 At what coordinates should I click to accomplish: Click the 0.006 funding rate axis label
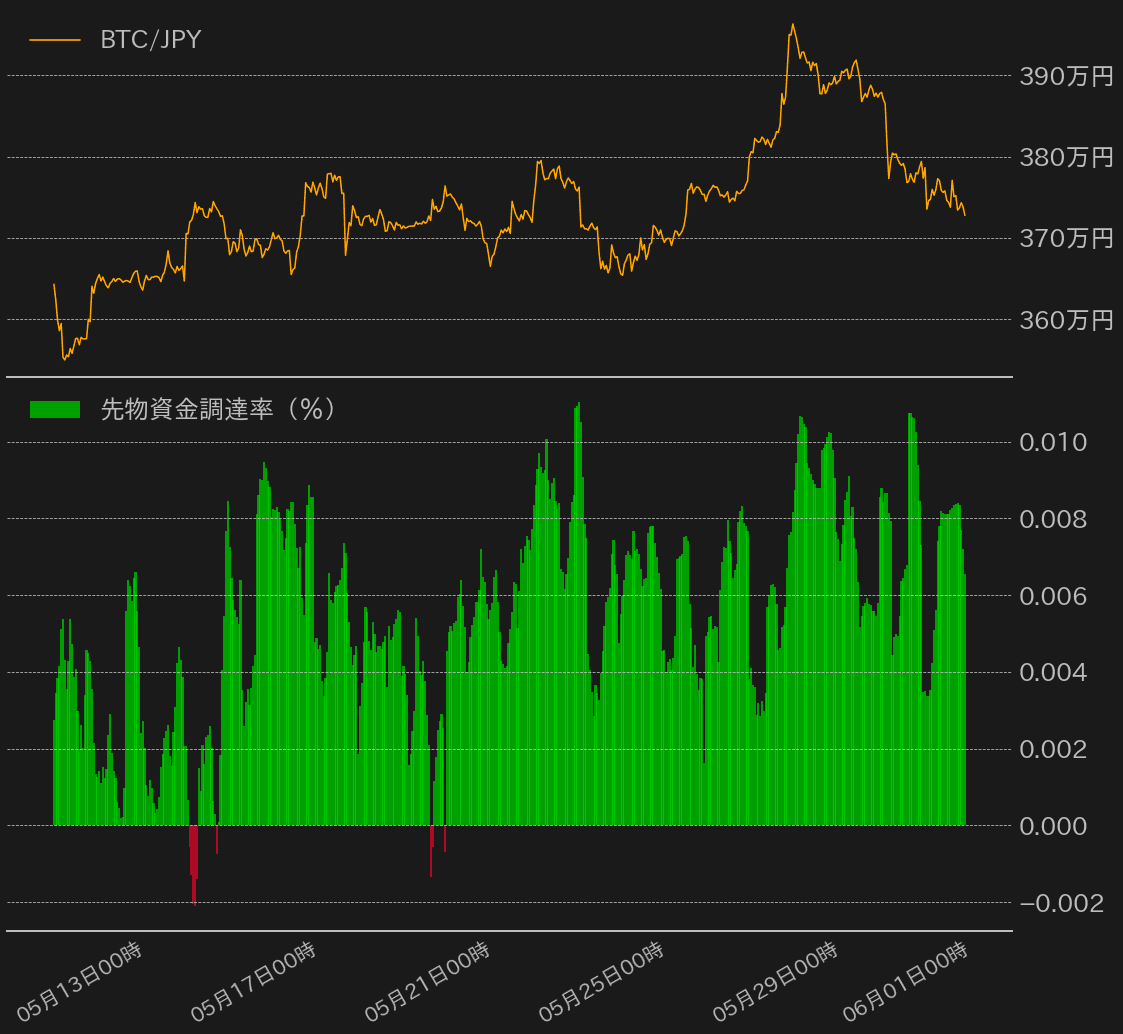point(1052,596)
